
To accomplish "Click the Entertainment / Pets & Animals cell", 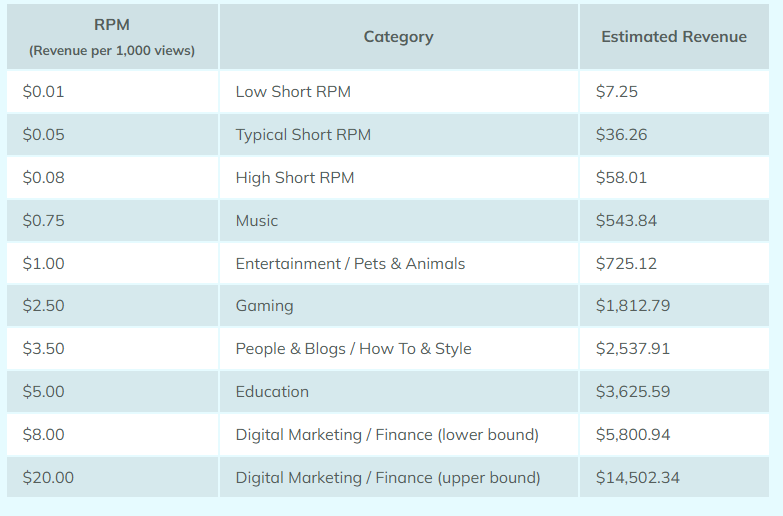I will click(398, 263).
